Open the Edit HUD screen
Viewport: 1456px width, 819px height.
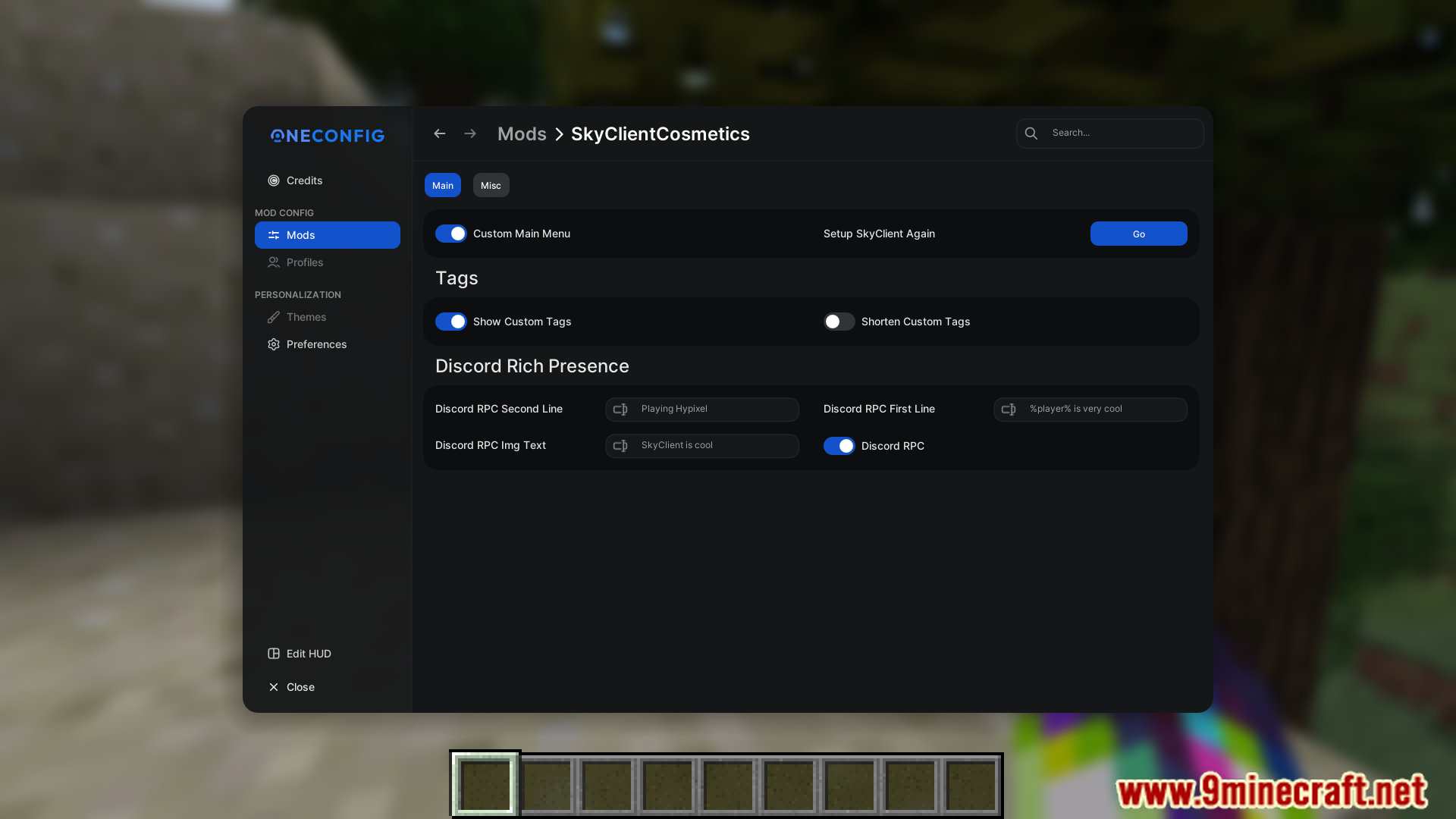(x=327, y=654)
